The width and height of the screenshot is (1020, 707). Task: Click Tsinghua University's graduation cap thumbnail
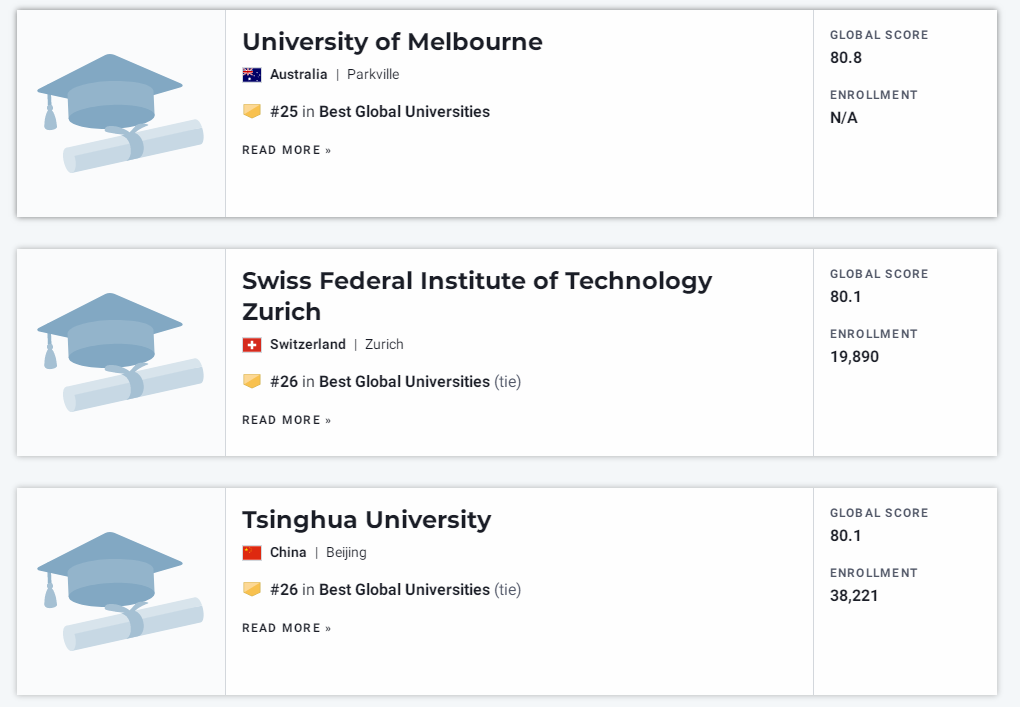[120, 591]
